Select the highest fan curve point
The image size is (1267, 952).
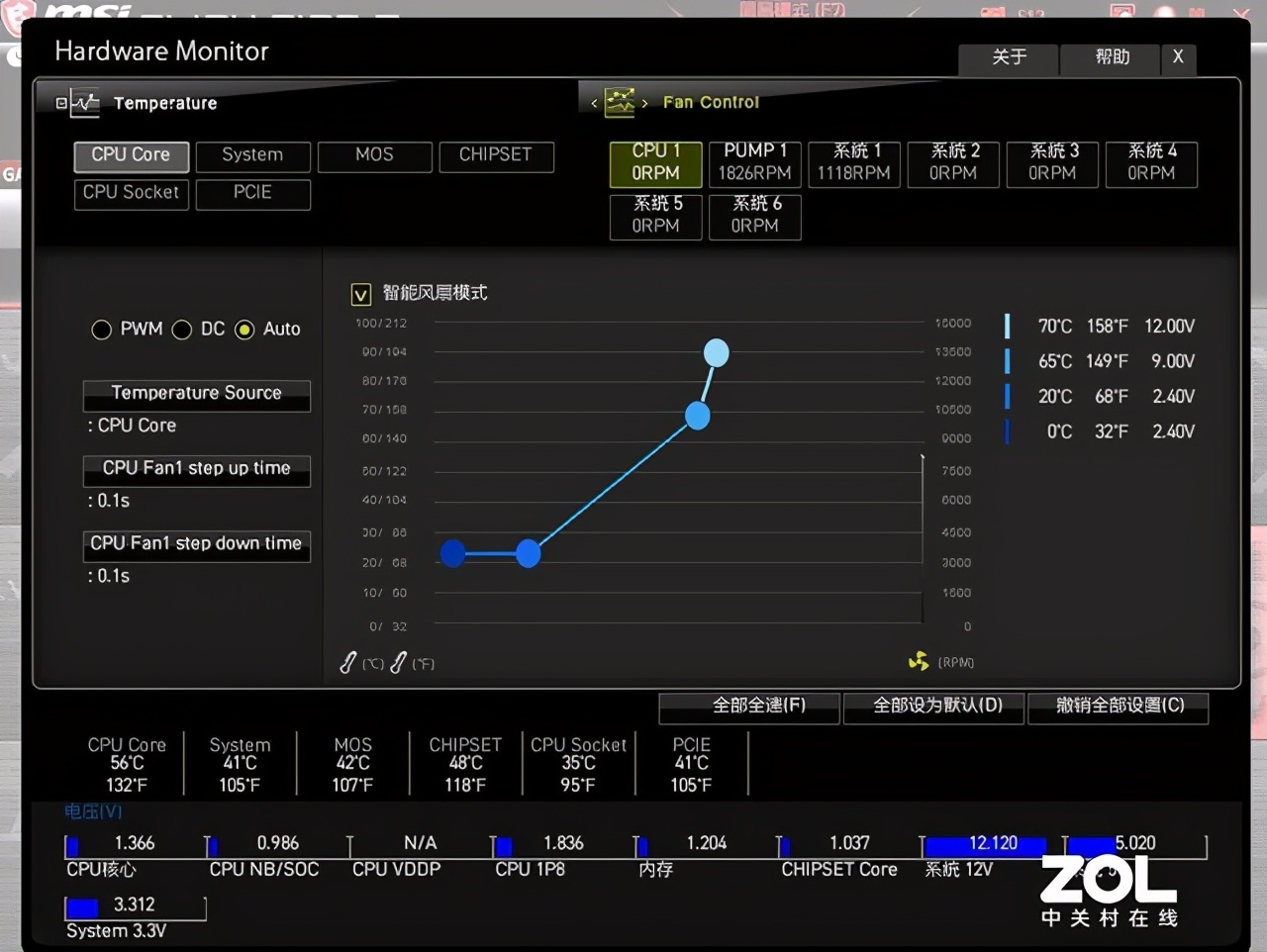coord(716,352)
